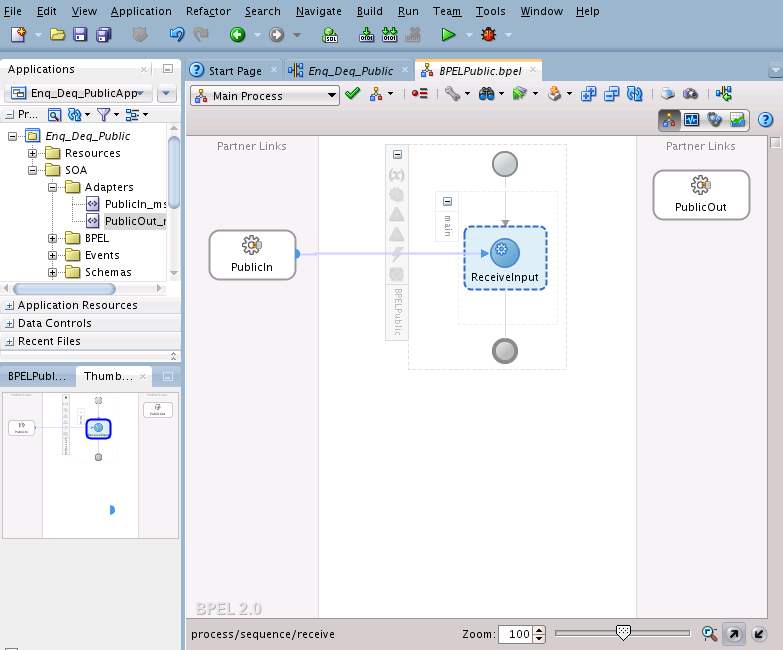Click the zoom arrow down-left button
Screen dimensions: 783x650
tap(759, 634)
